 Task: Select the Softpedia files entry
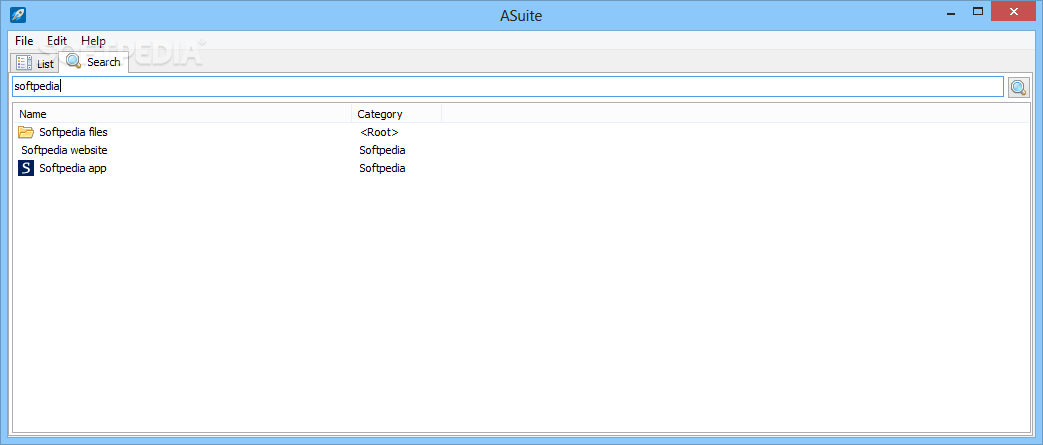[x=73, y=132]
